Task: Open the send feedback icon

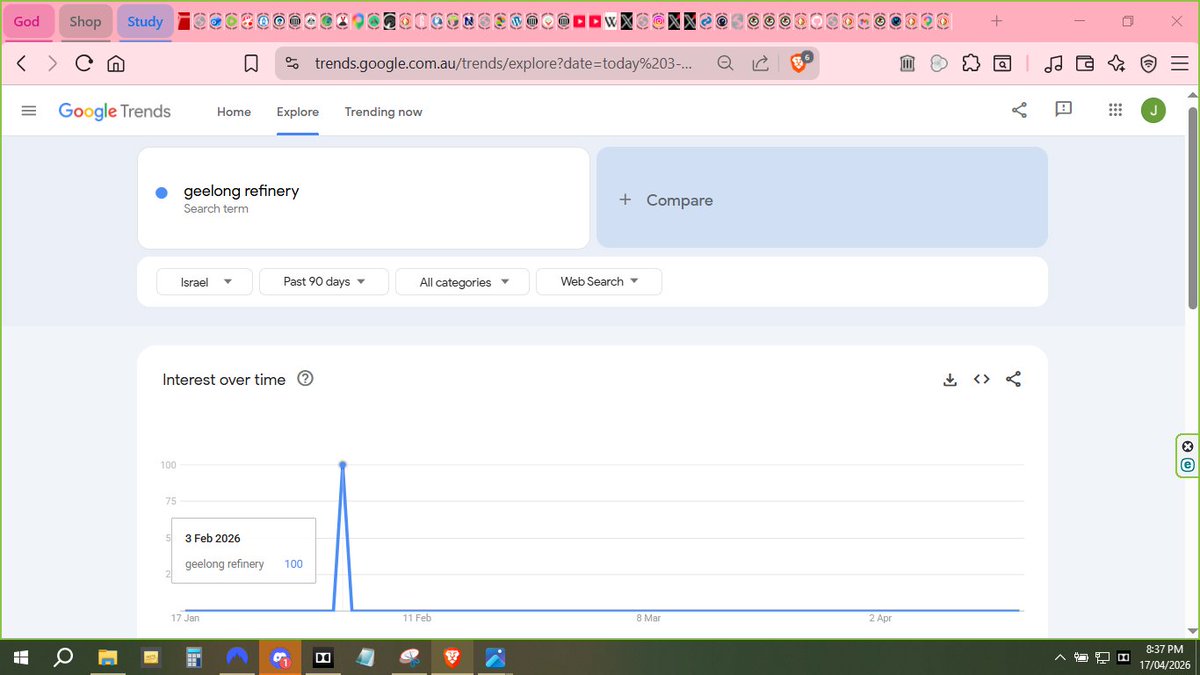Action: [x=1064, y=109]
